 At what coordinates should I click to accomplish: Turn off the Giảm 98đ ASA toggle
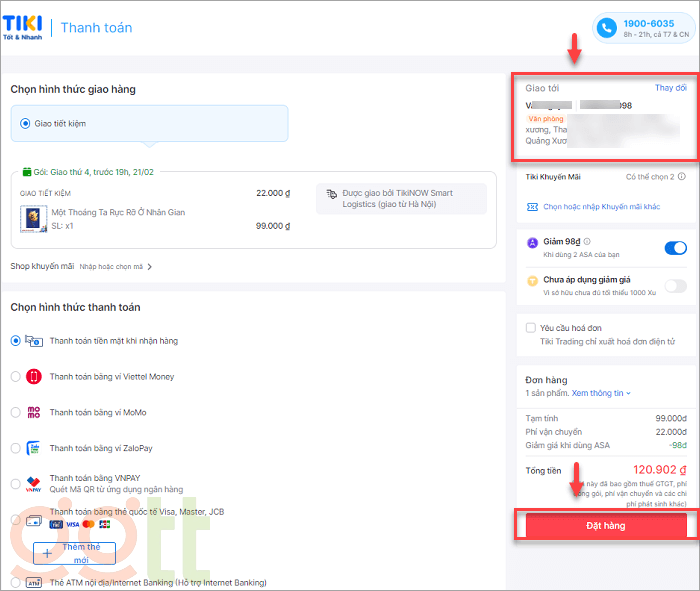tap(675, 247)
